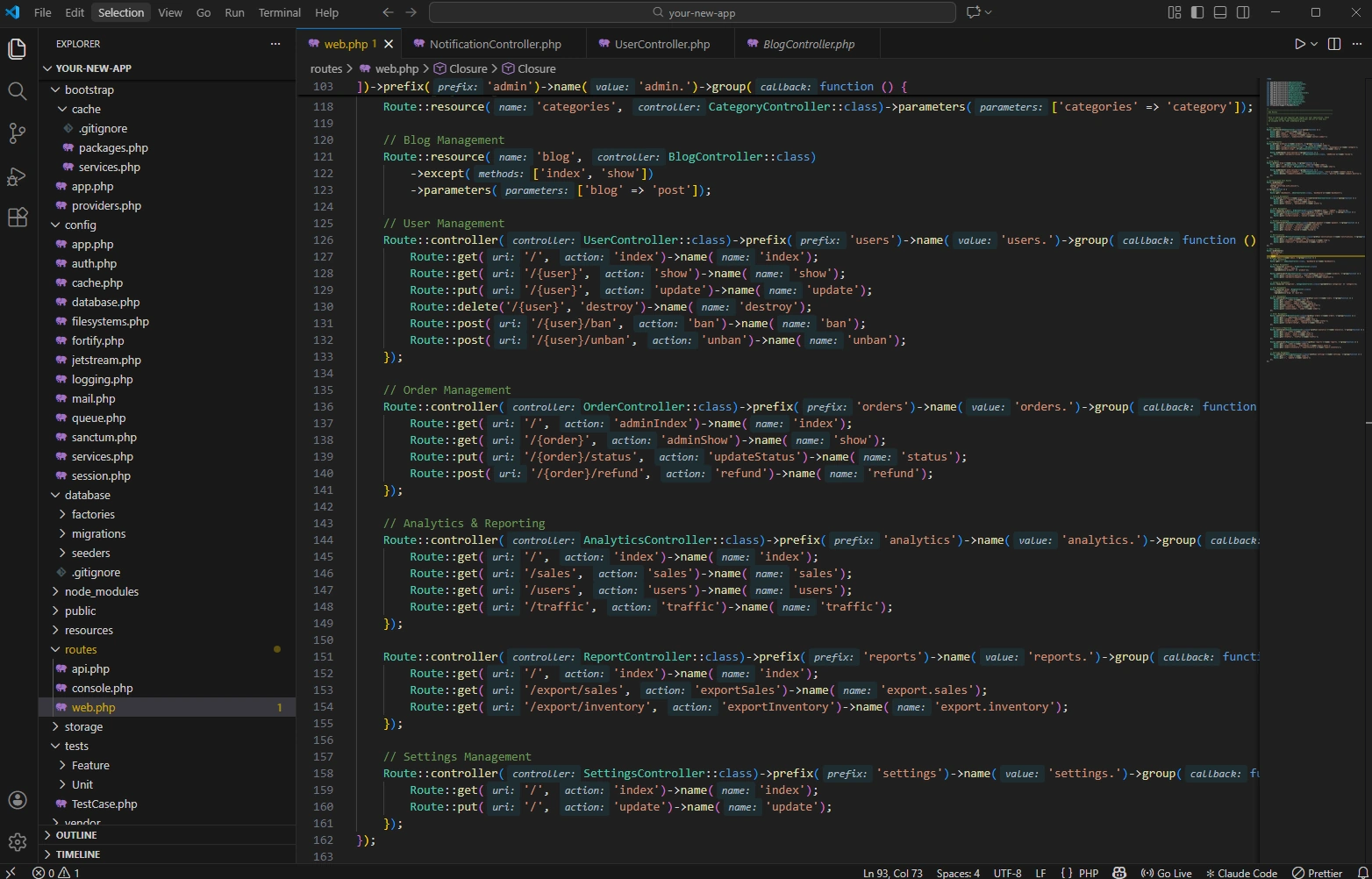Open the Source Control view
This screenshot has width=1372, height=879.
pyautogui.click(x=17, y=132)
